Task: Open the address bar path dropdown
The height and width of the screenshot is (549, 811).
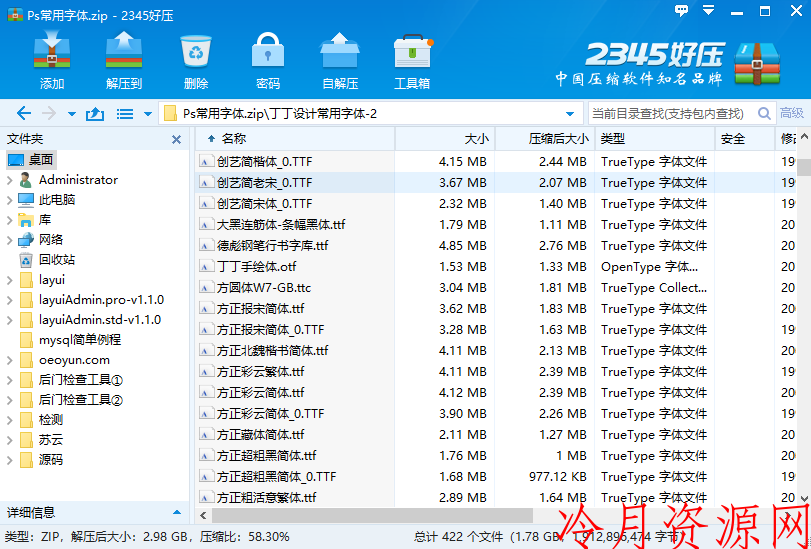Action: (x=570, y=114)
